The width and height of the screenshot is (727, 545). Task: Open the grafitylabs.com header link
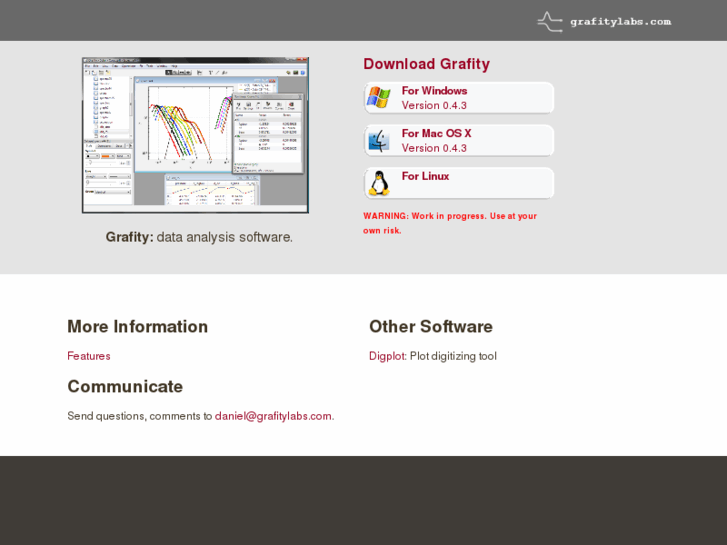pyautogui.click(x=620, y=22)
